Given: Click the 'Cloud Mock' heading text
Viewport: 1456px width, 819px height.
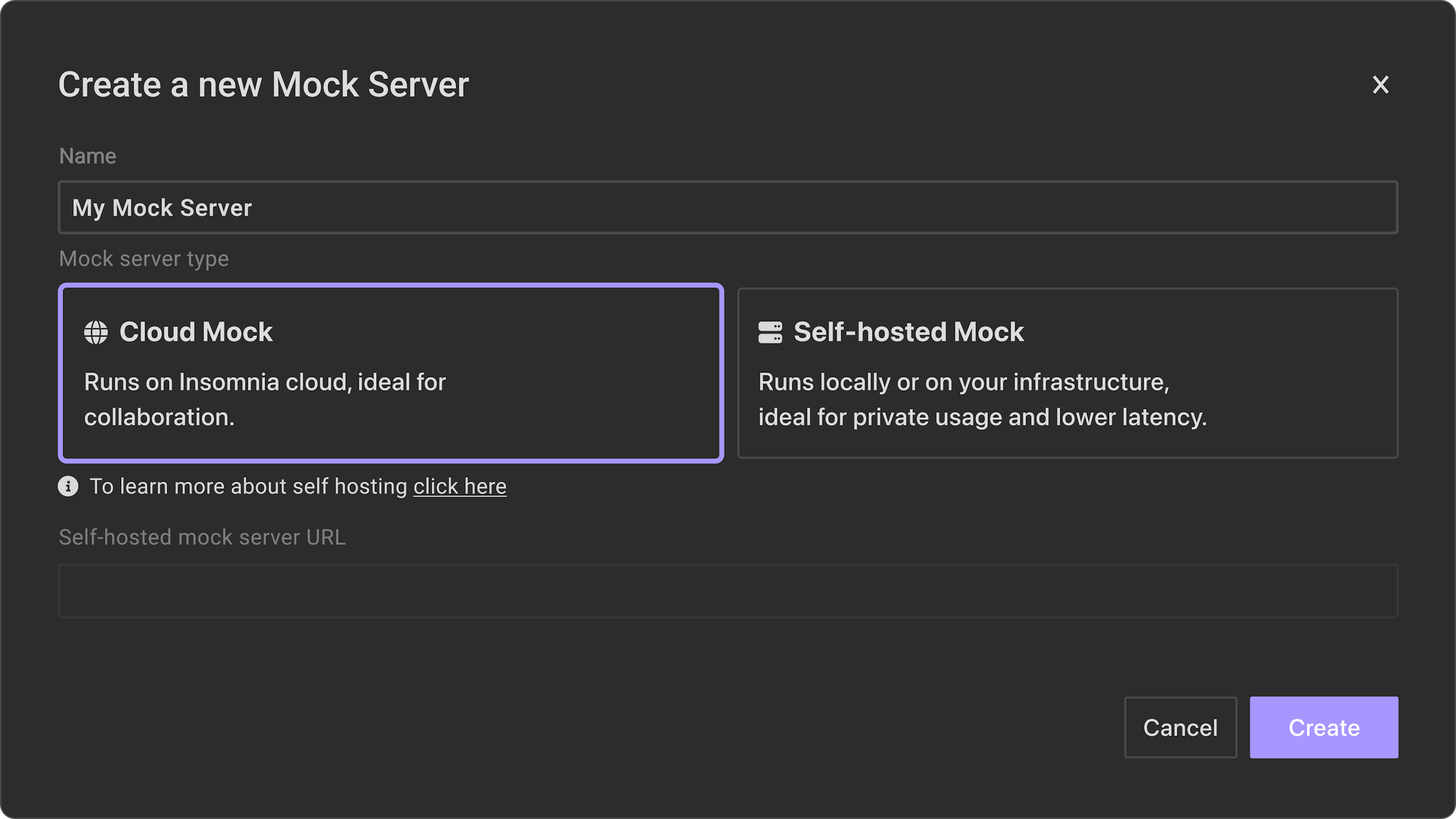Looking at the screenshot, I should point(196,332).
